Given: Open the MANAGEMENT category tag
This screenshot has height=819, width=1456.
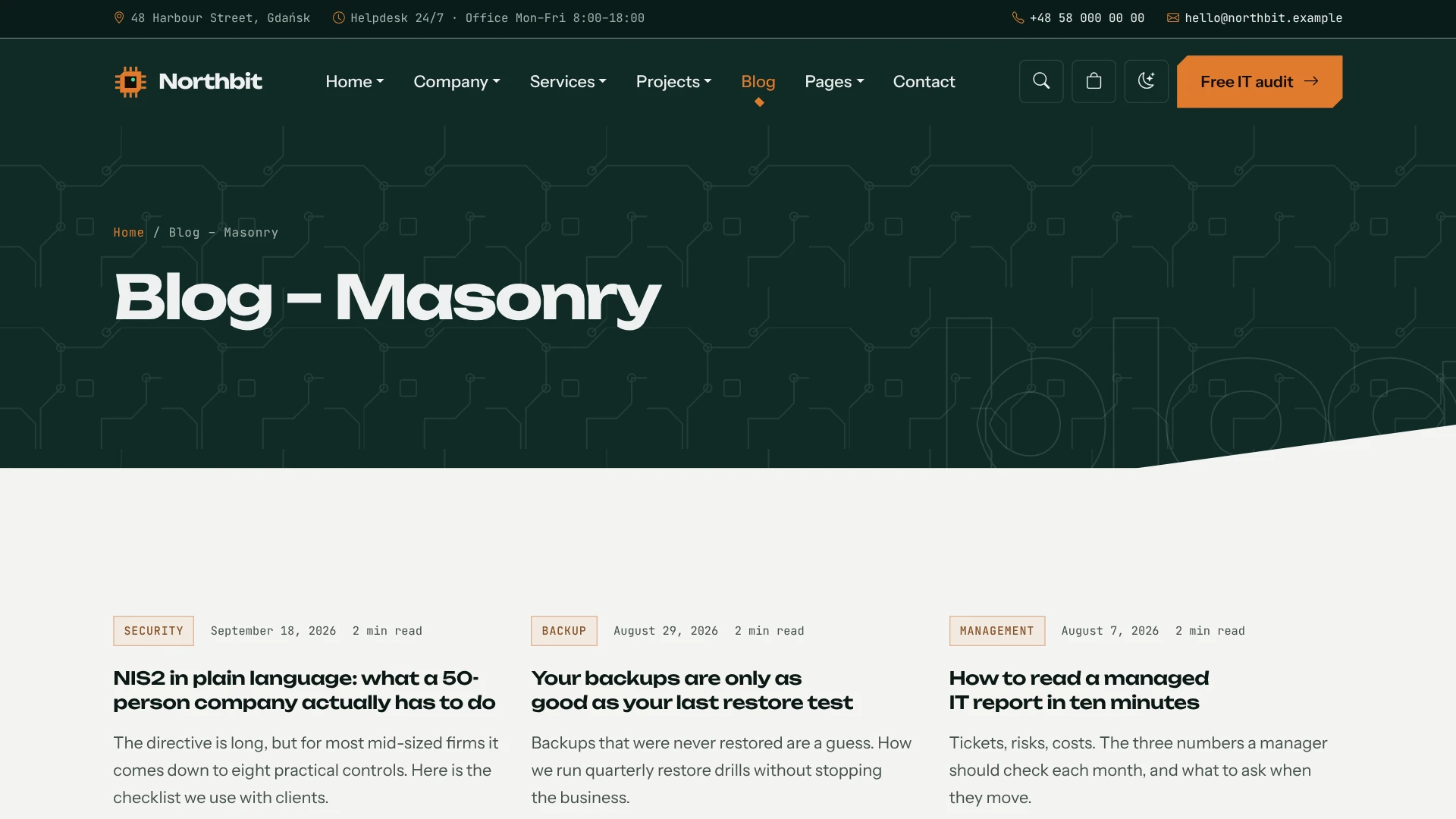Looking at the screenshot, I should pyautogui.click(x=996, y=631).
